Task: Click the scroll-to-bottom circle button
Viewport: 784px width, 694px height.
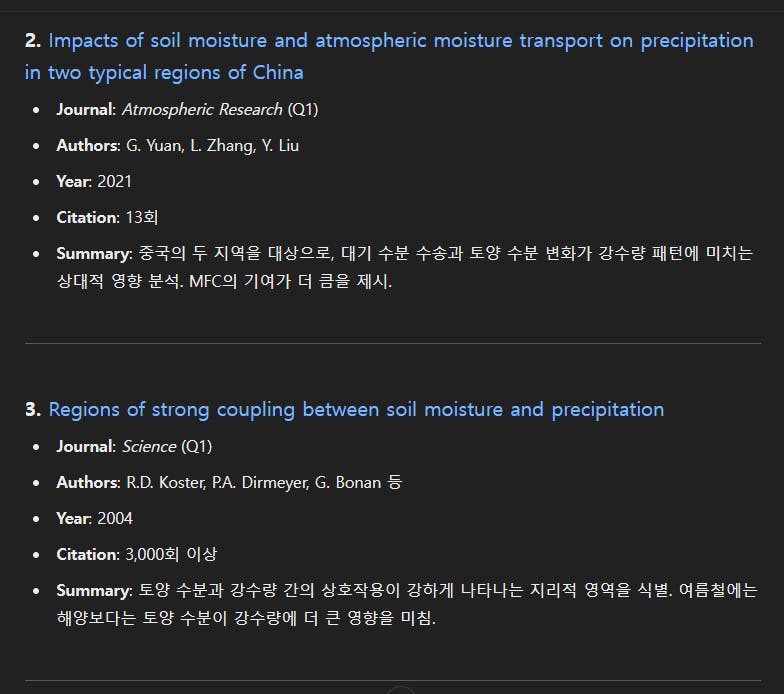Action: [400, 690]
